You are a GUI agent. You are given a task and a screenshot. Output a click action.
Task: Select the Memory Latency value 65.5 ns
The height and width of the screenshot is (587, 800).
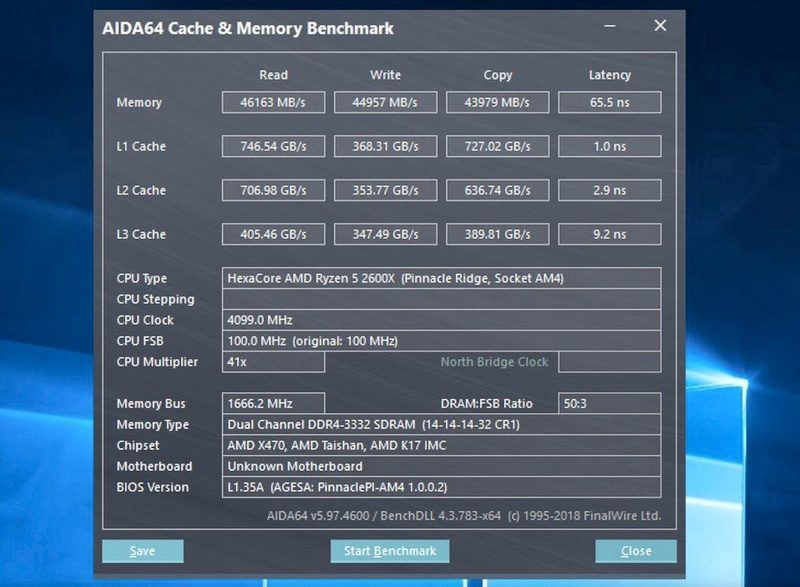coord(610,103)
